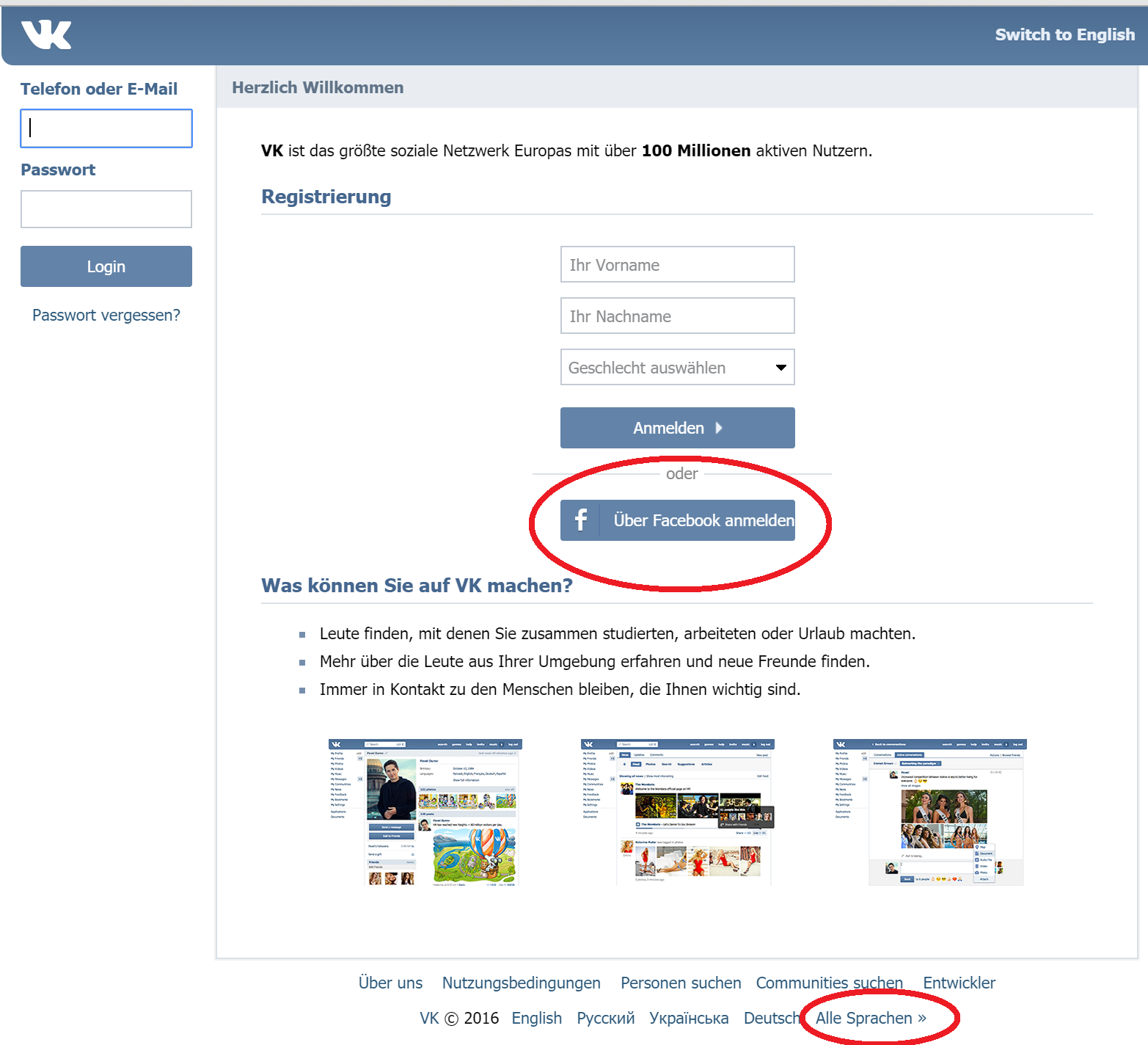This screenshot has height=1045, width=1148.
Task: Open the Geschlecht auswählen dropdown
Action: click(x=677, y=368)
